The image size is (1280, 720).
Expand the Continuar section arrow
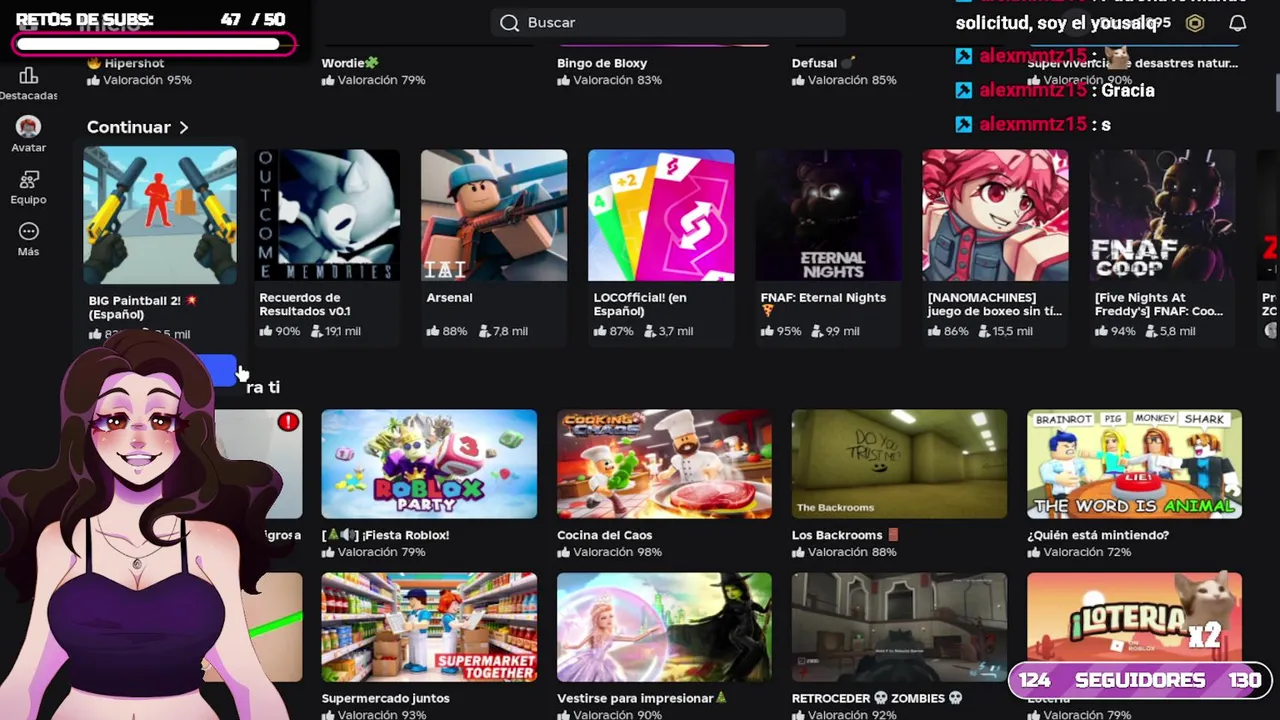184,127
